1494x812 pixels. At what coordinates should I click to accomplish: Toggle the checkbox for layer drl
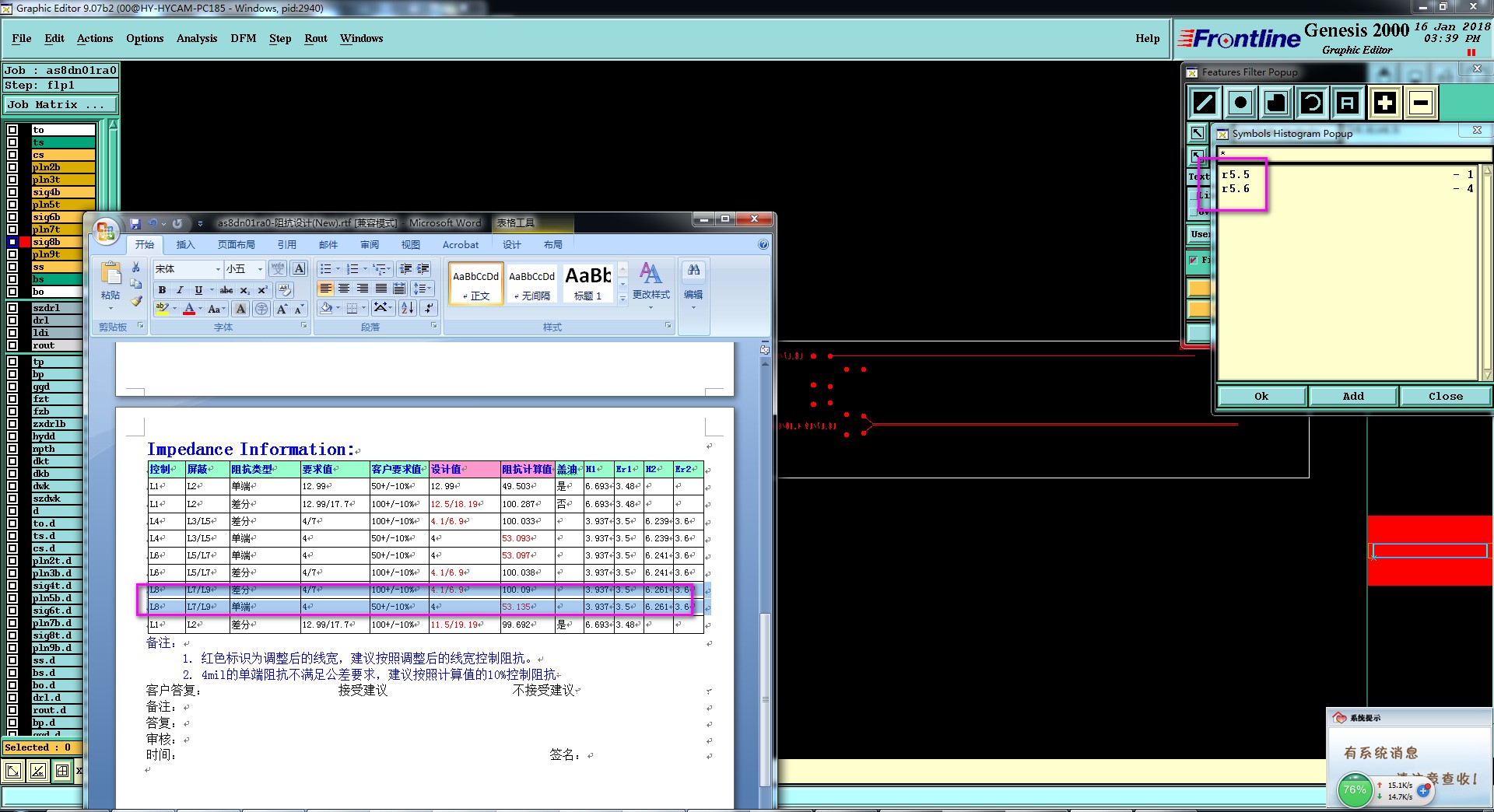[x=12, y=320]
